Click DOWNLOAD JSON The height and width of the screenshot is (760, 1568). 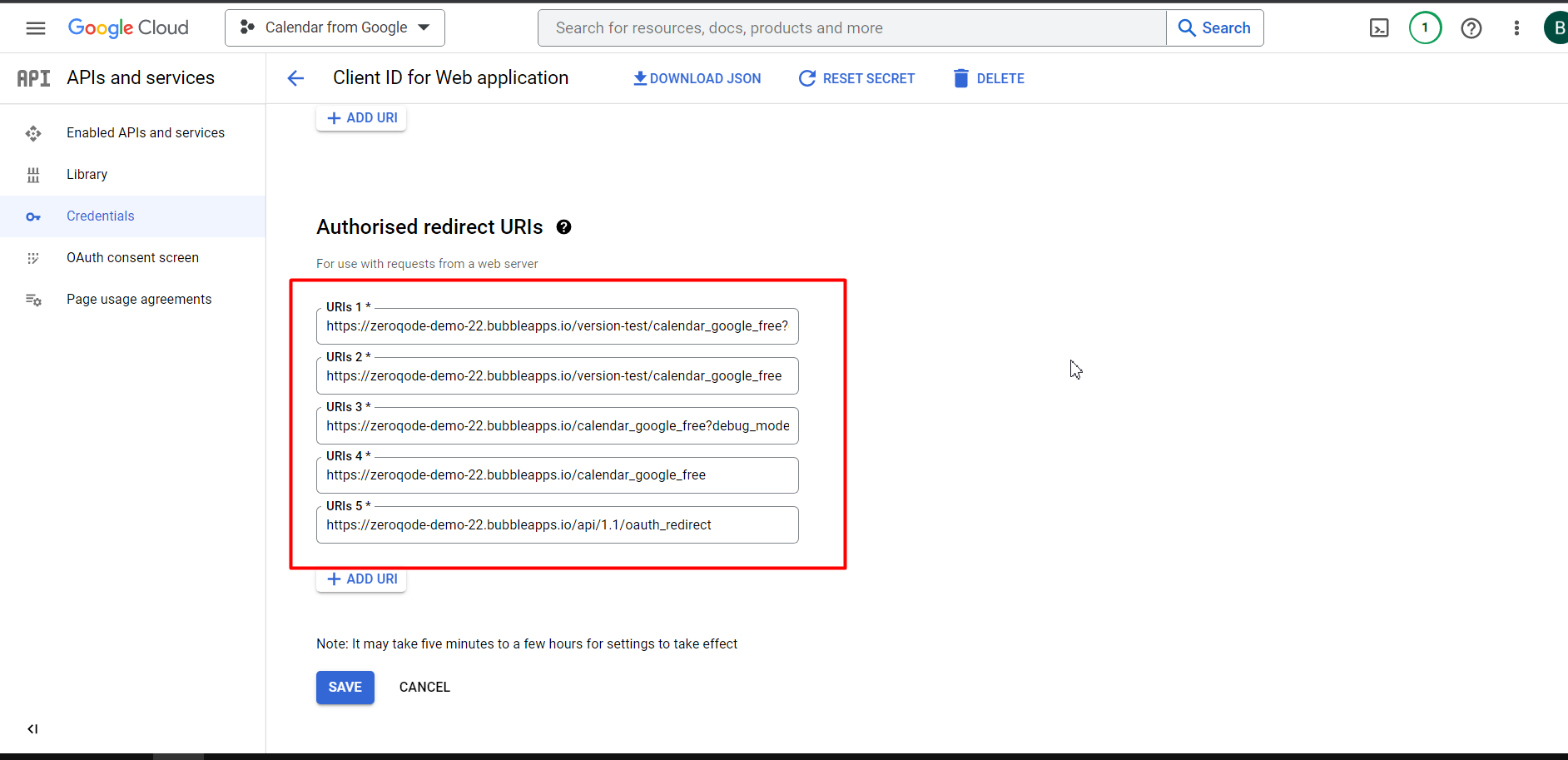(x=697, y=78)
